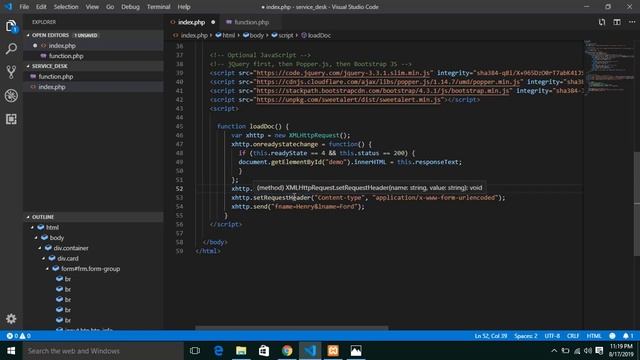
Task: Open the Manage gear settings icon
Action: (11, 318)
